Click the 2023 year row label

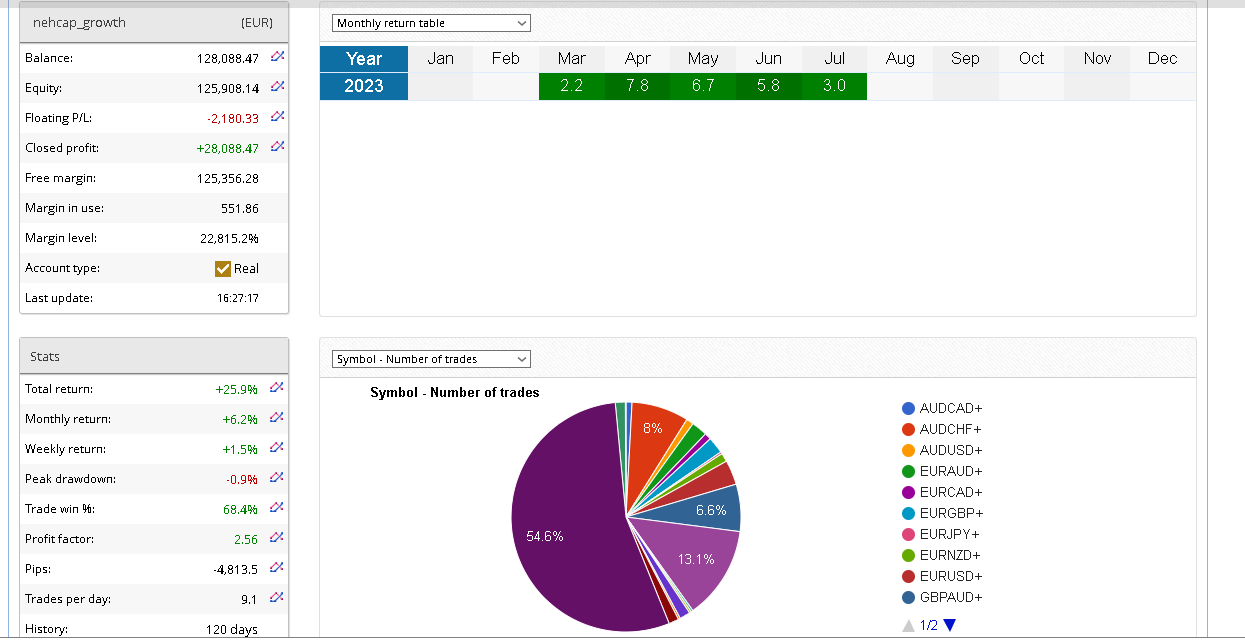(364, 86)
